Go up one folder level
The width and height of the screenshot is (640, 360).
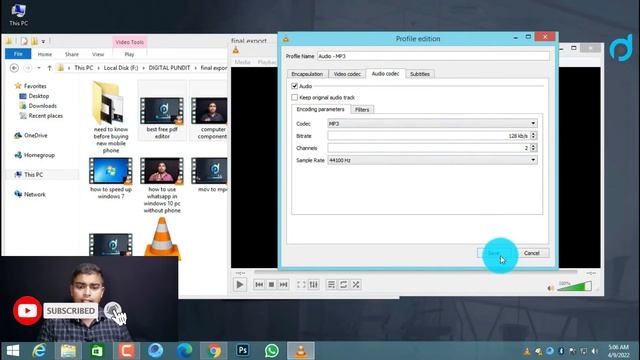[x=49, y=68]
